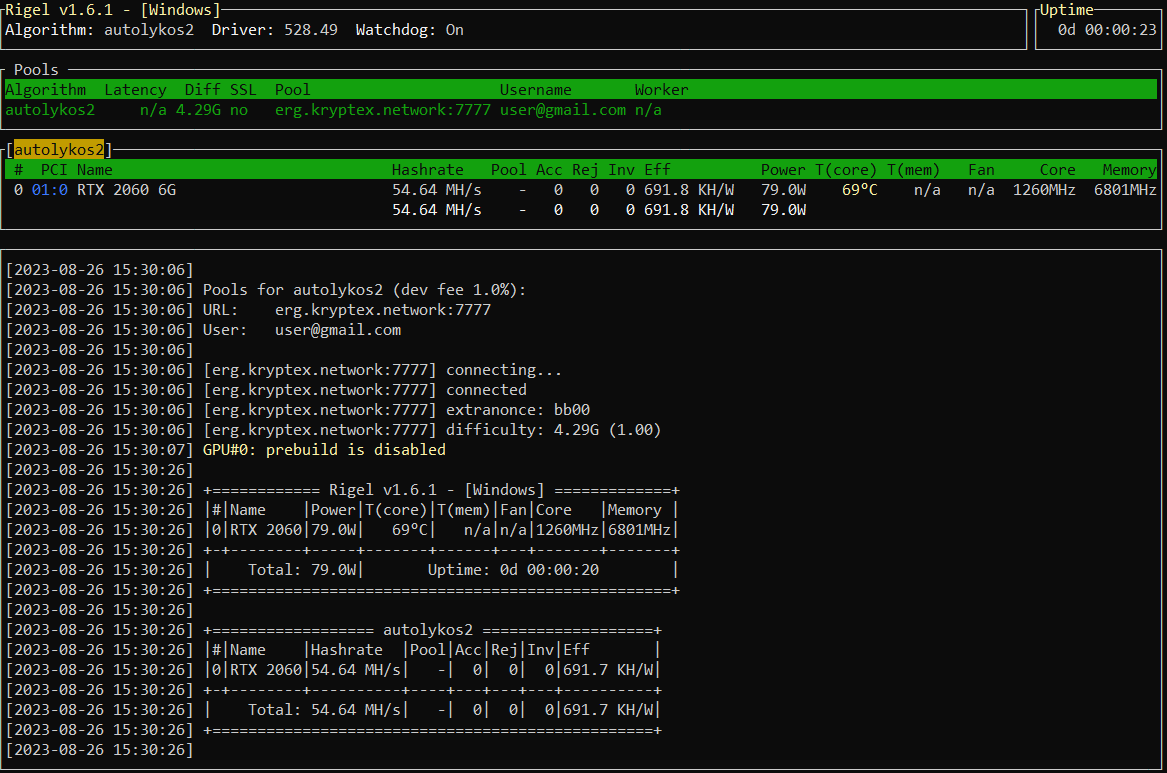The height and width of the screenshot is (773, 1167).
Task: Click the "Power" header in the green GPU header bar
Action: click(783, 170)
